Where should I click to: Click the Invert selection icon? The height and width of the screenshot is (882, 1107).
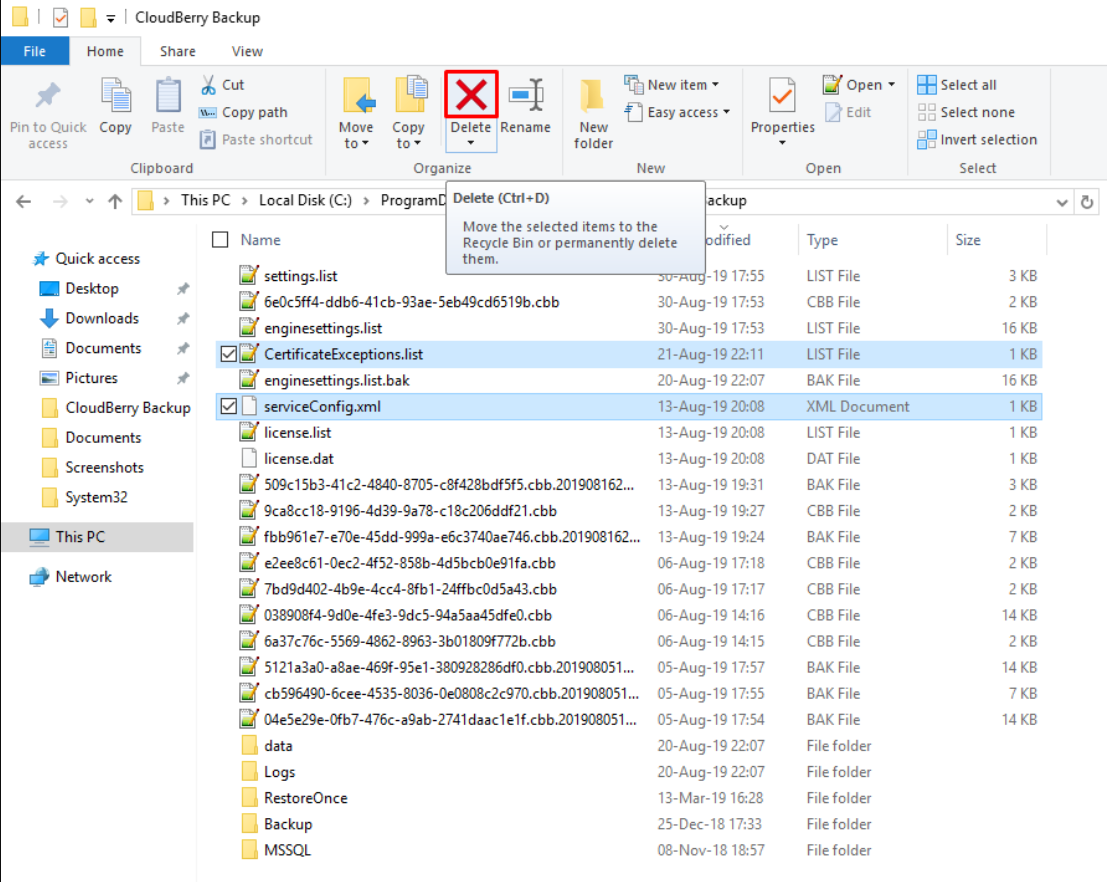(x=926, y=140)
